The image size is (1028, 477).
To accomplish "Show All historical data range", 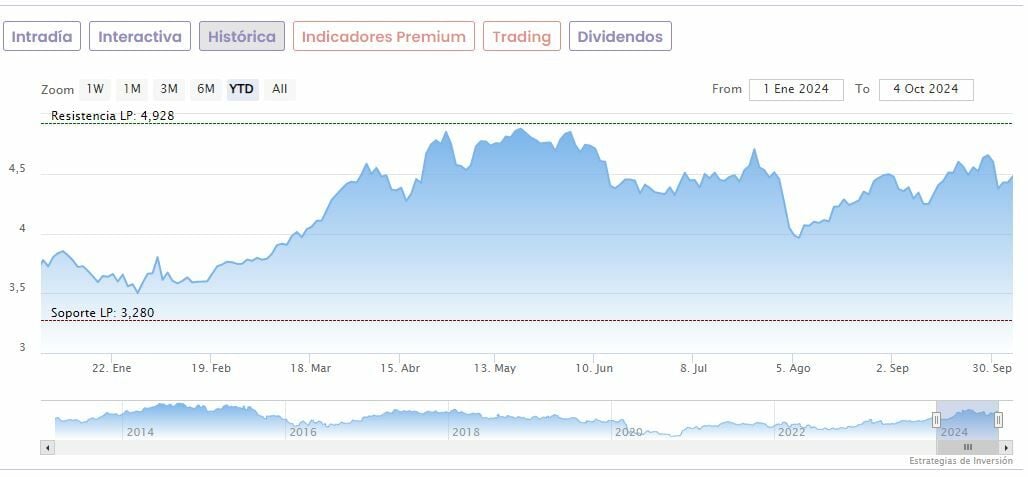I will pyautogui.click(x=280, y=89).
